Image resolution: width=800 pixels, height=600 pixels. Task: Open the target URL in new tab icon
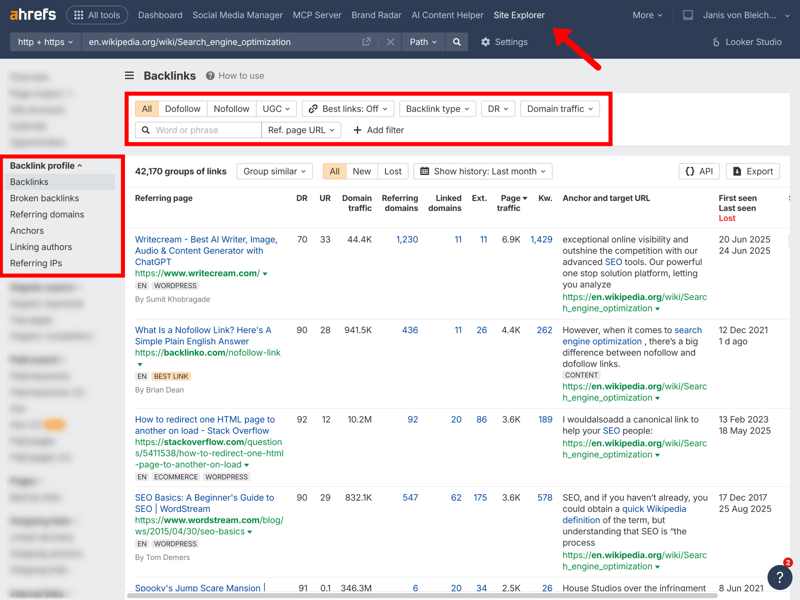pos(366,42)
